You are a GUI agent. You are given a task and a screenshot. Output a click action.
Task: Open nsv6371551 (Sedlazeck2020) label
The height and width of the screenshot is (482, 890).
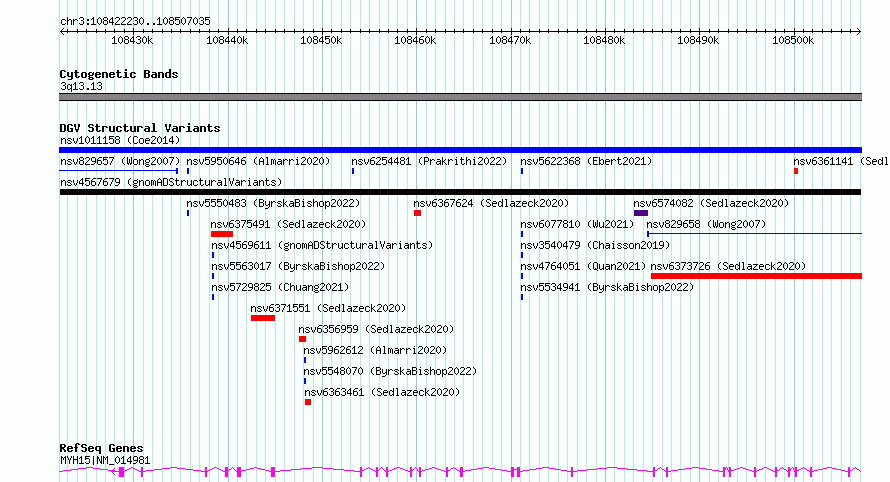tap(328, 308)
